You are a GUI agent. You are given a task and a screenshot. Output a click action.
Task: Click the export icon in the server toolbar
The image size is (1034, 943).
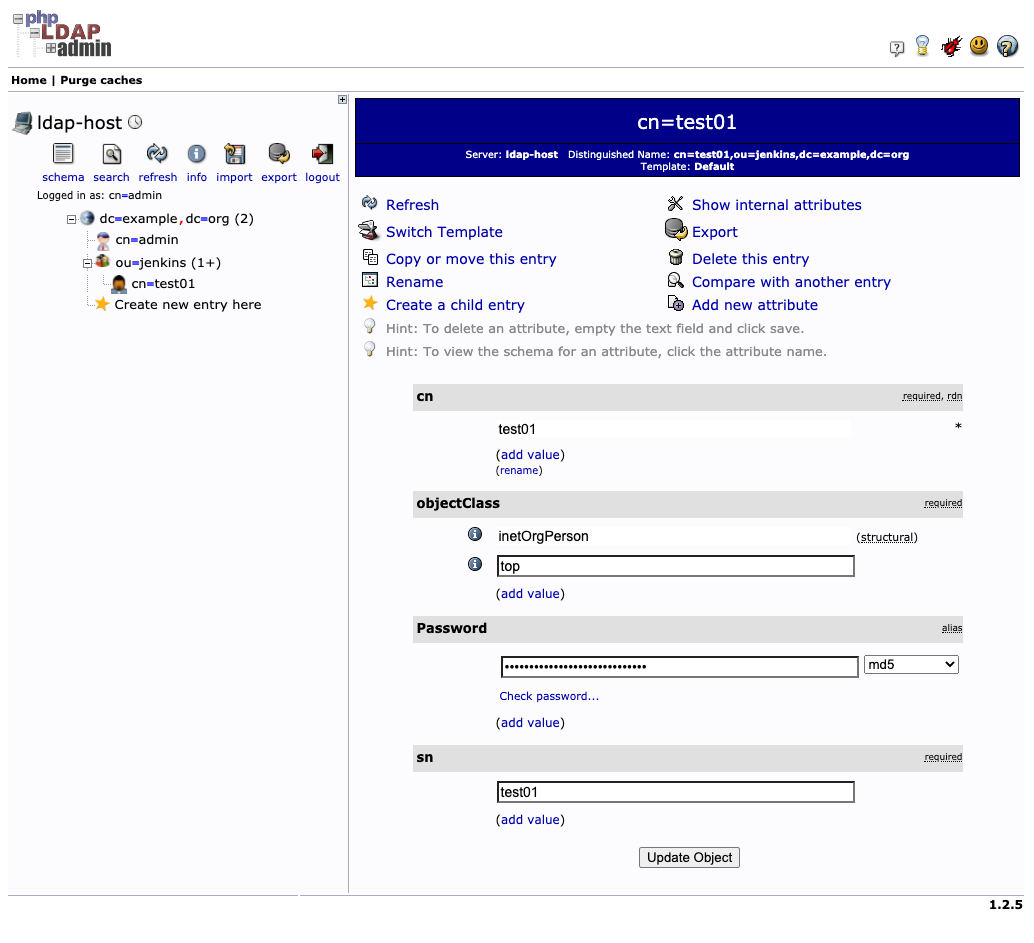[278, 155]
